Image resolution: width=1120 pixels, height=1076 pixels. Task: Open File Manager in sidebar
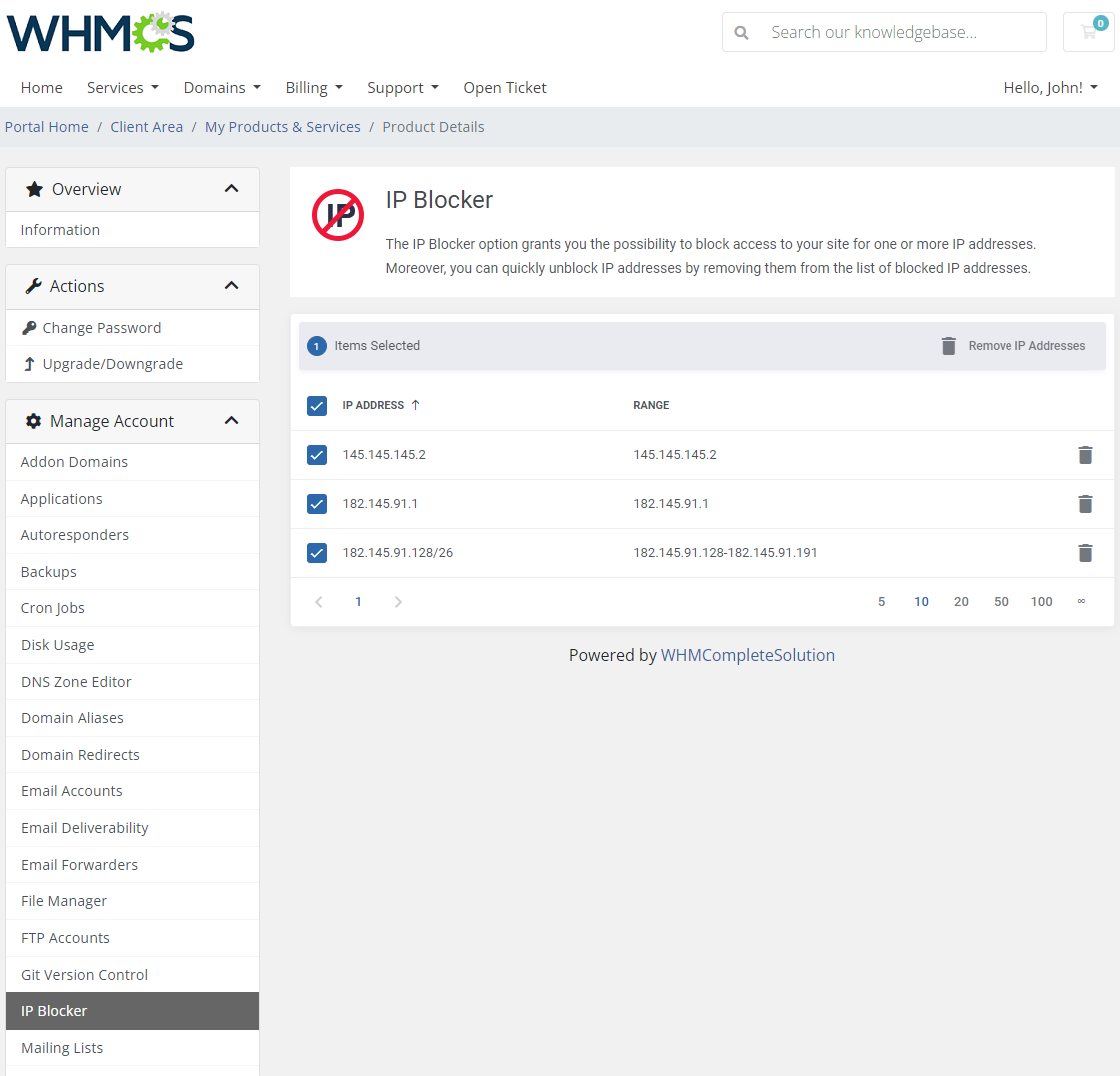coord(132,901)
